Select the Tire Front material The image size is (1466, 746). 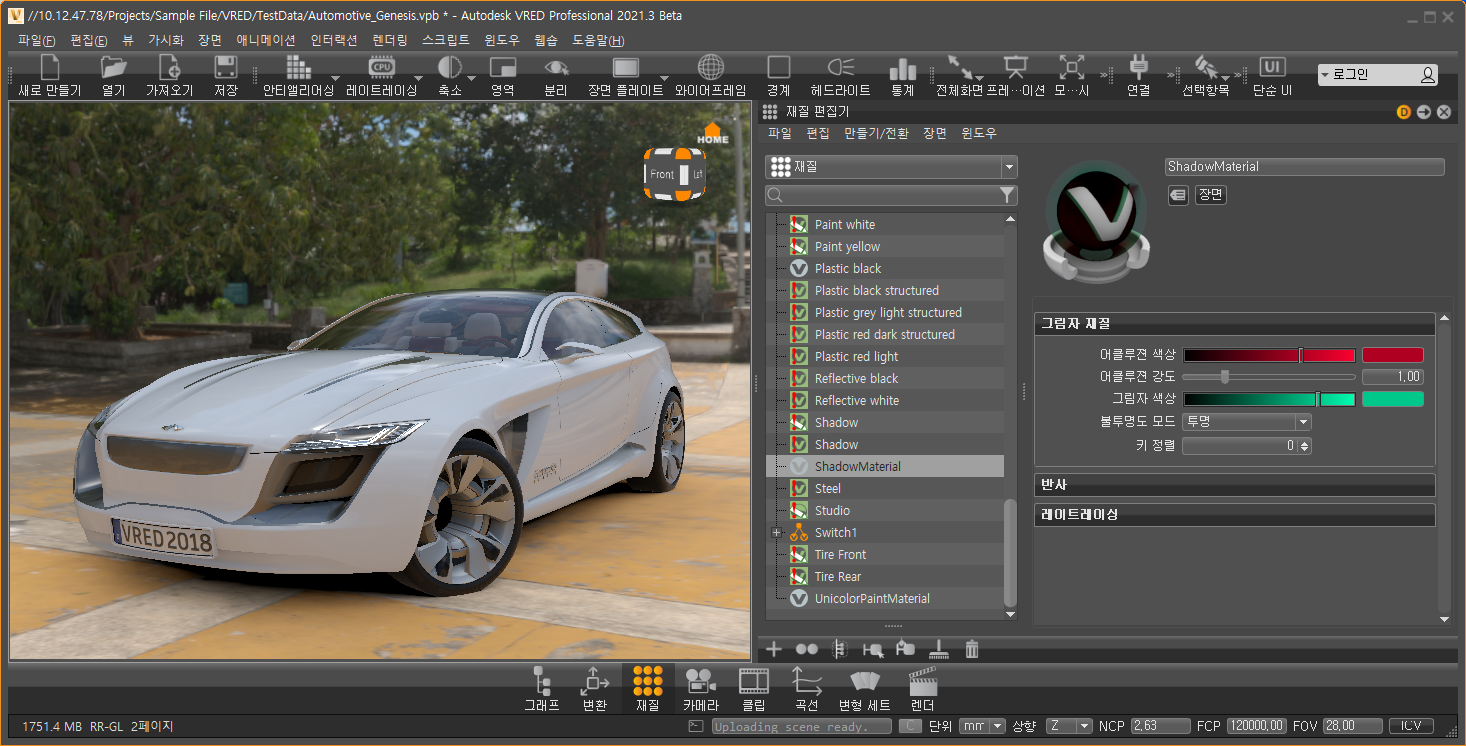840,555
